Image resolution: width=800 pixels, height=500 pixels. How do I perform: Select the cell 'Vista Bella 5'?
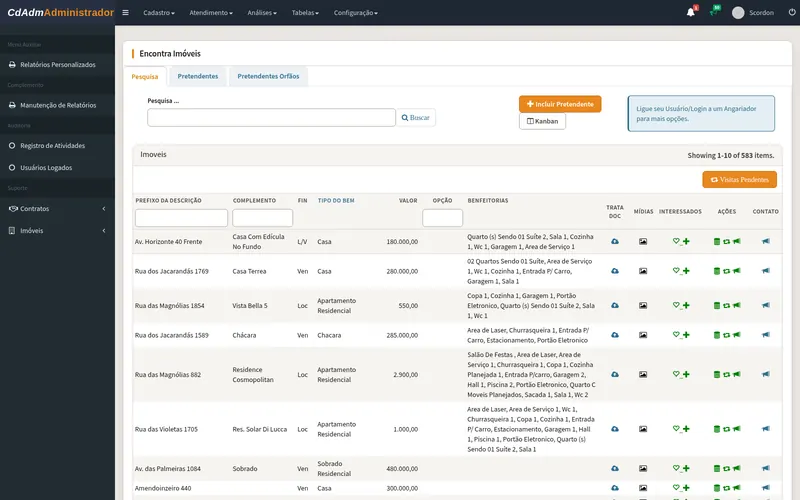click(249, 306)
